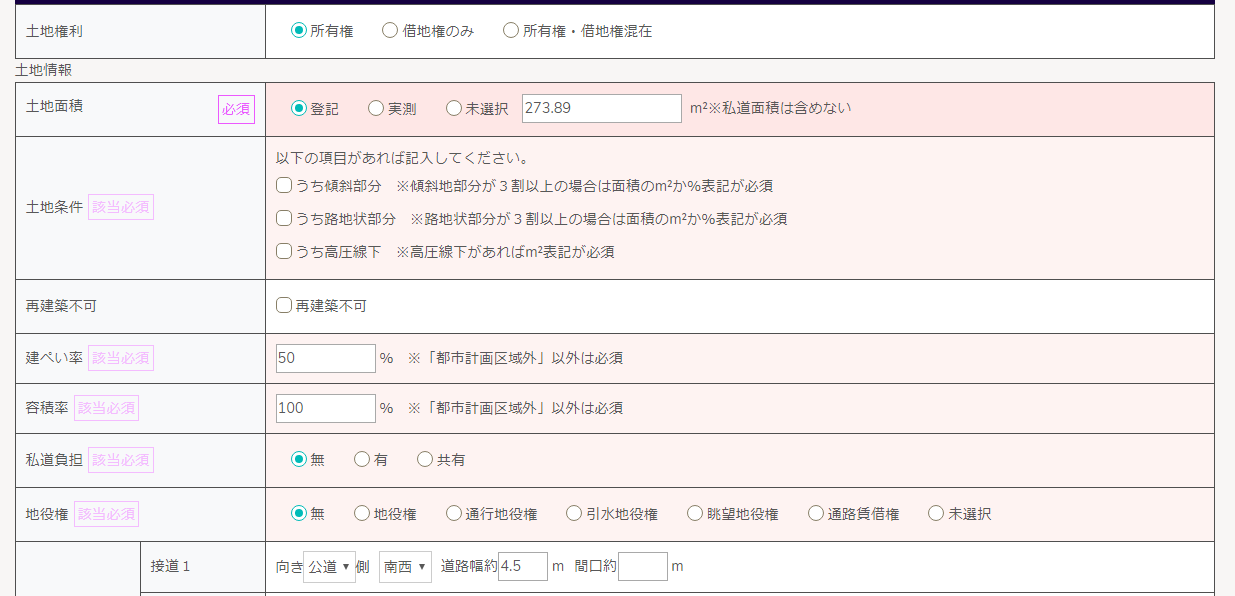This screenshot has height=596, width=1235.
Task: Click the 建ぺい率 percentage input field
Action: click(x=325, y=358)
